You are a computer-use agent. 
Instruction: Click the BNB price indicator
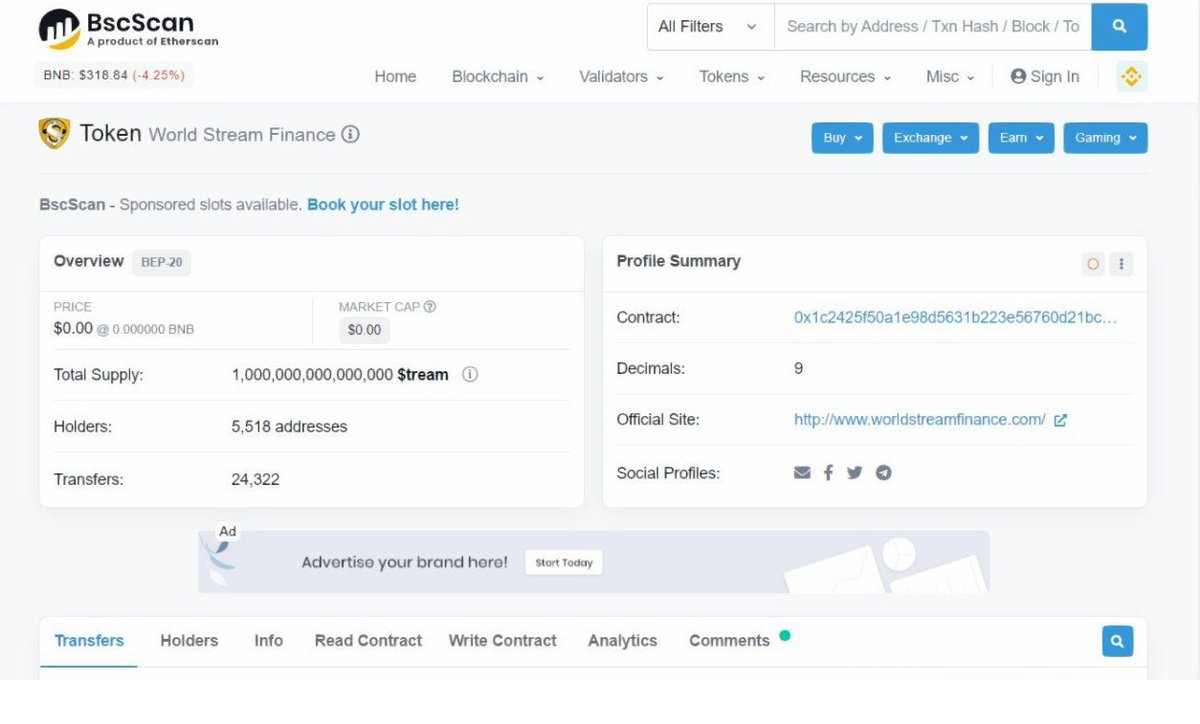coord(114,75)
